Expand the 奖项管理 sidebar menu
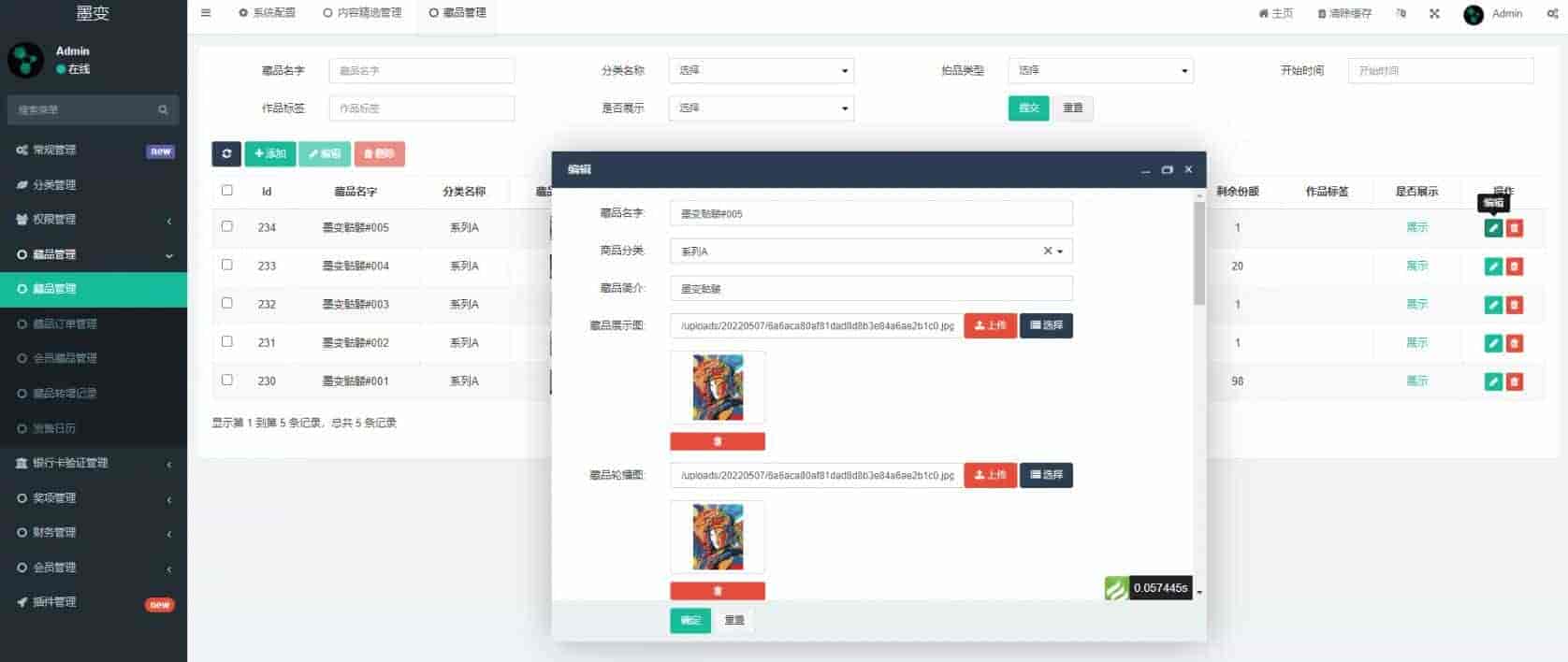The image size is (1568, 662). (94, 498)
